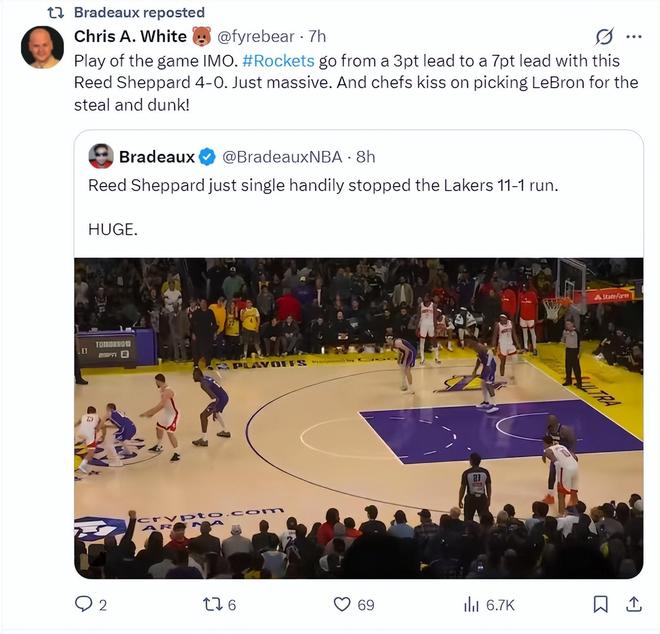The width and height of the screenshot is (660, 634).
Task: Click the @fyrebear handle
Action: click(256, 36)
